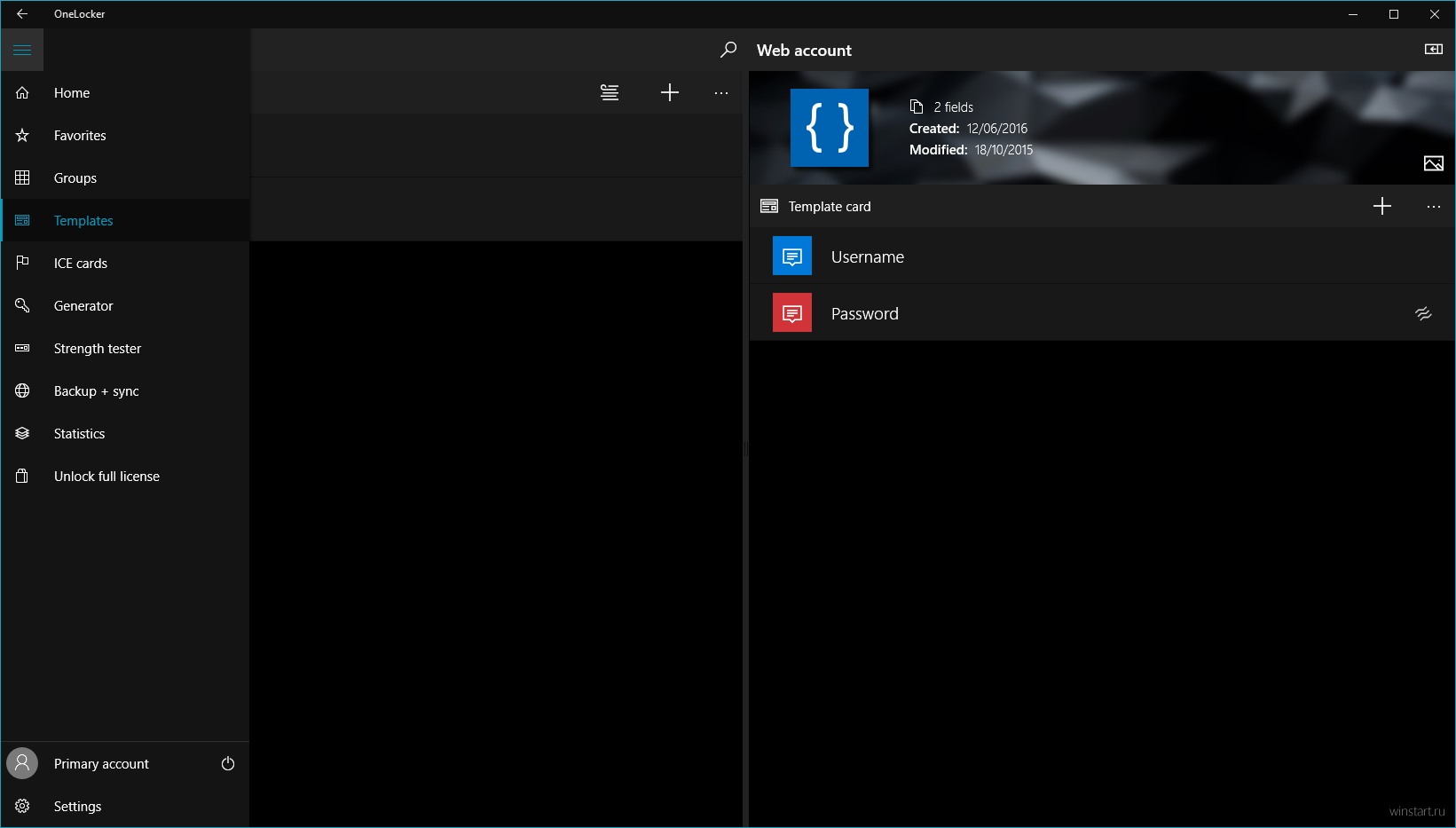The height and width of the screenshot is (828, 1456).
Task: Click the blue braces template icon
Action: tap(830, 128)
